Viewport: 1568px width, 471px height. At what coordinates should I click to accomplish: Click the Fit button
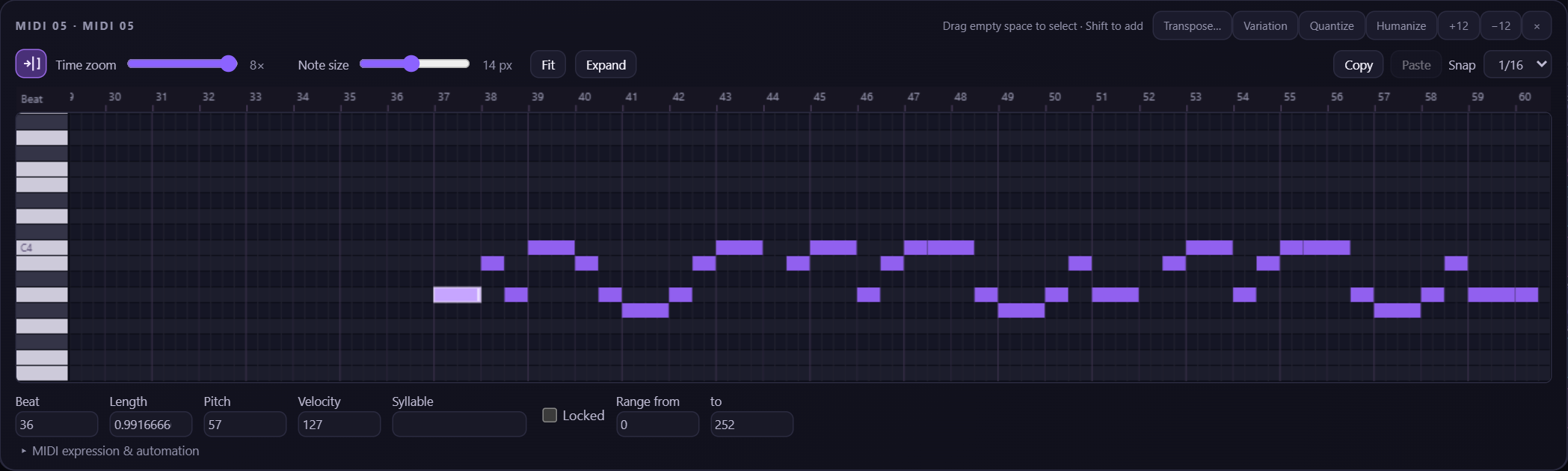click(548, 65)
